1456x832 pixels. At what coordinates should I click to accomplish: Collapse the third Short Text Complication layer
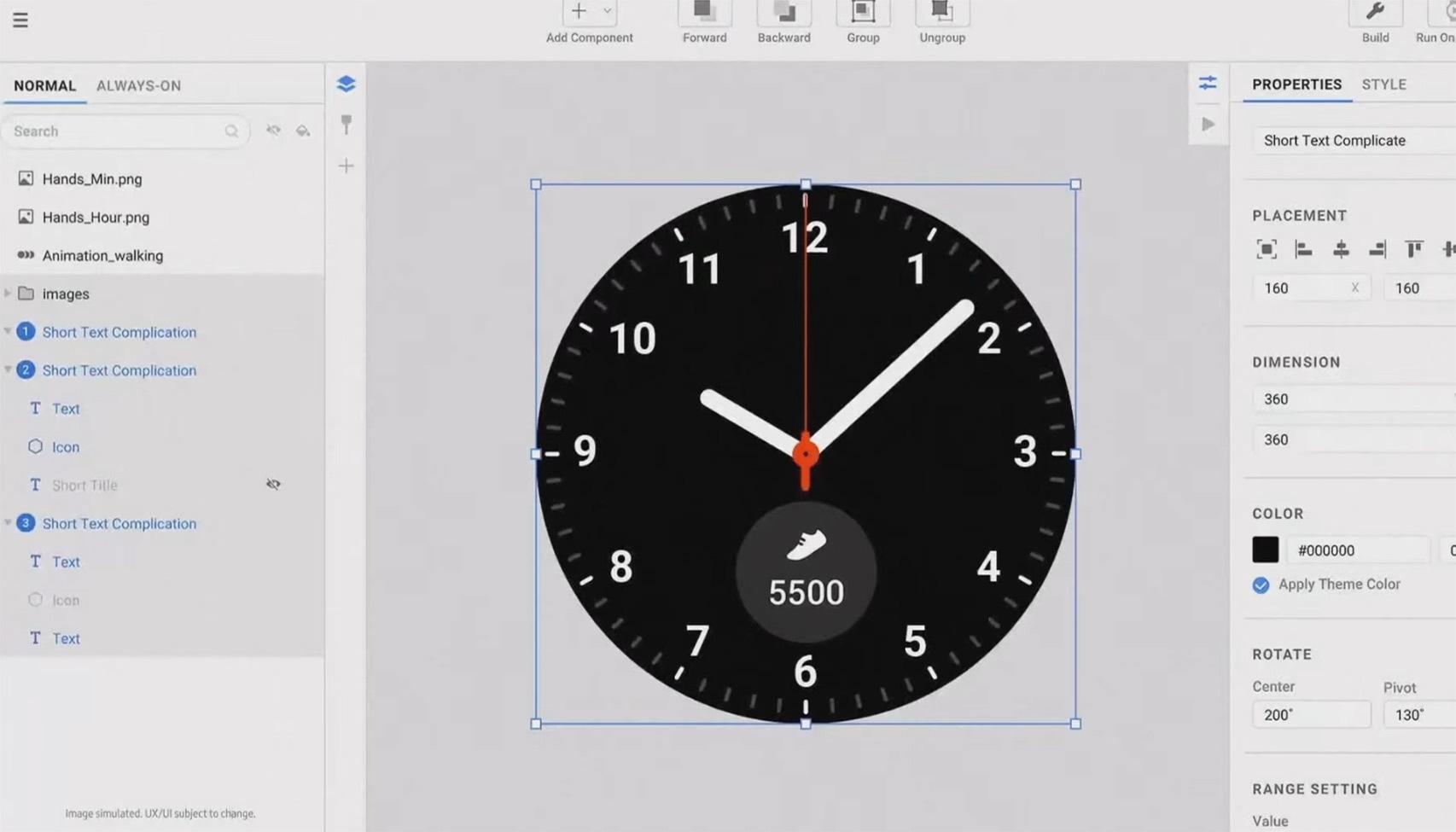[8, 523]
